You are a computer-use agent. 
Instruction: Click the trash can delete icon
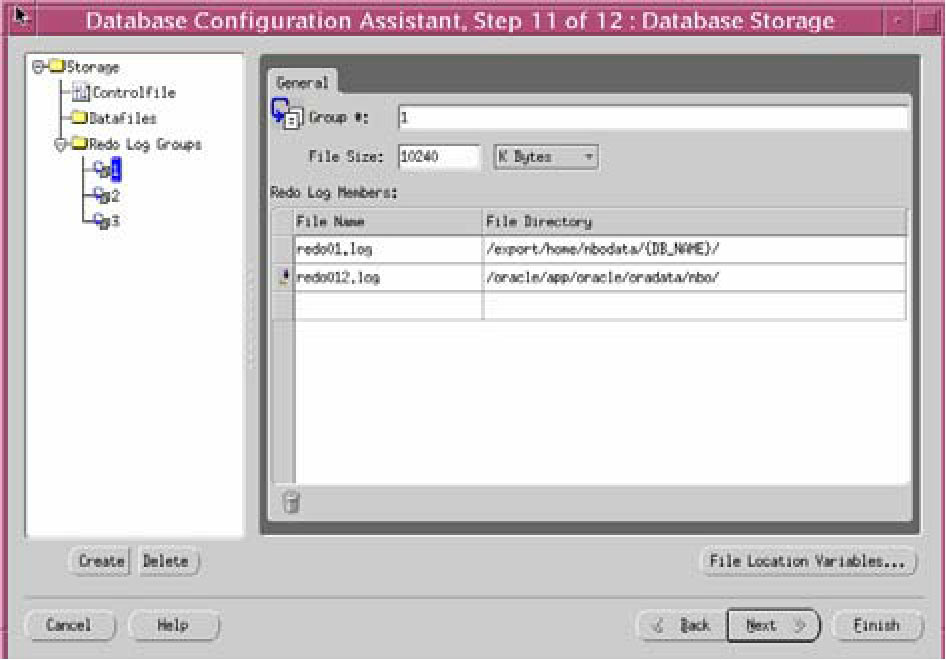click(291, 502)
